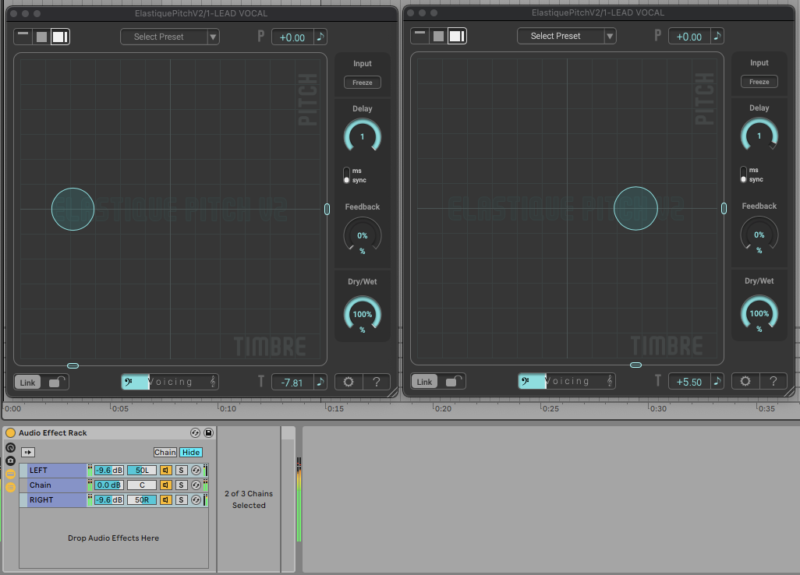
Task: Mute the LEFT chain with speaker activator
Action: pos(166,470)
